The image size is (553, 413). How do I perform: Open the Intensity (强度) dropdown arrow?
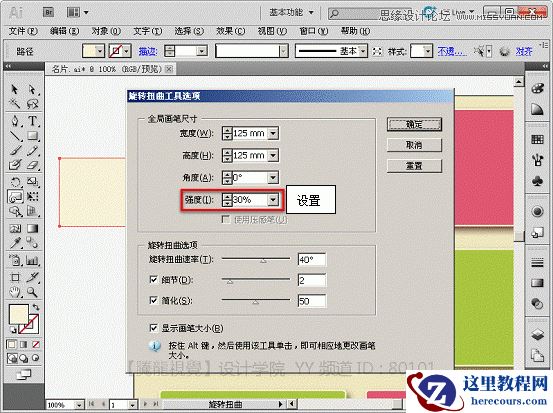[x=273, y=200]
